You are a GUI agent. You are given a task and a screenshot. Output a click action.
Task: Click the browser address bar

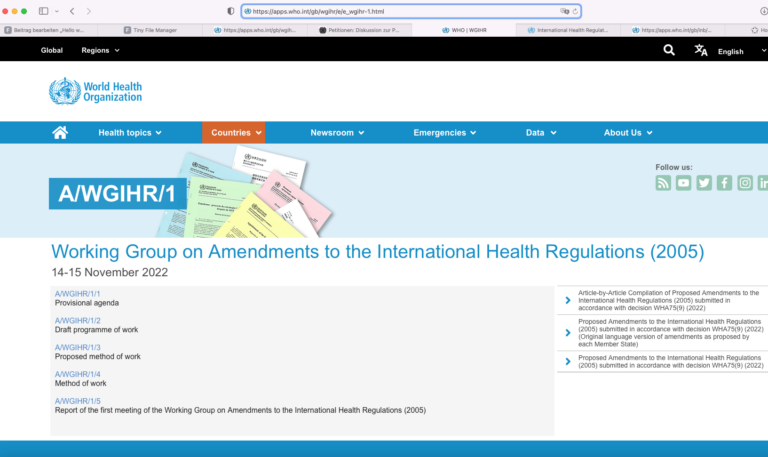[411, 11]
